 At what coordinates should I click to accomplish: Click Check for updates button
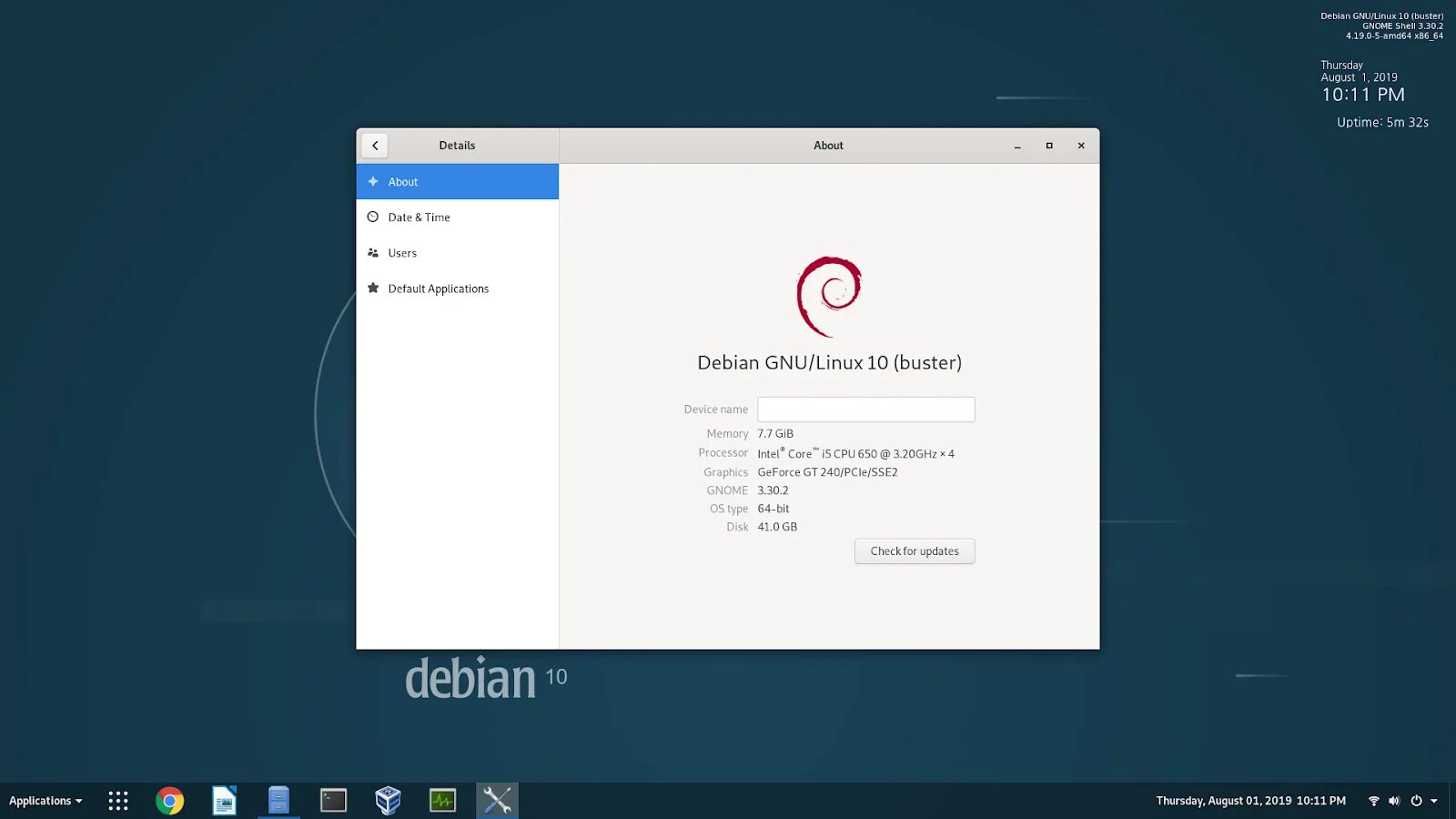[915, 551]
